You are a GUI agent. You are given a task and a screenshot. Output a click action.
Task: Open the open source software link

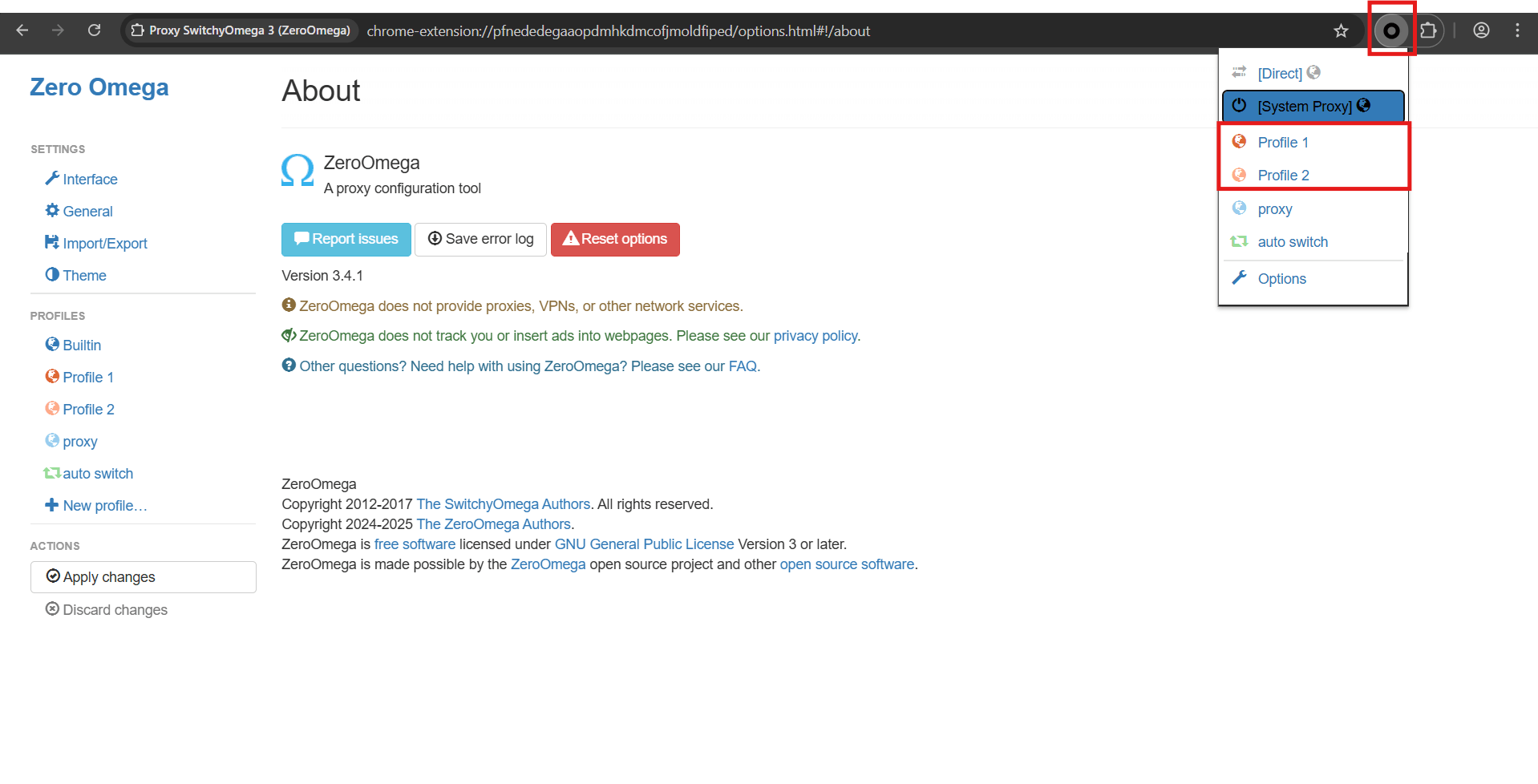click(x=847, y=564)
